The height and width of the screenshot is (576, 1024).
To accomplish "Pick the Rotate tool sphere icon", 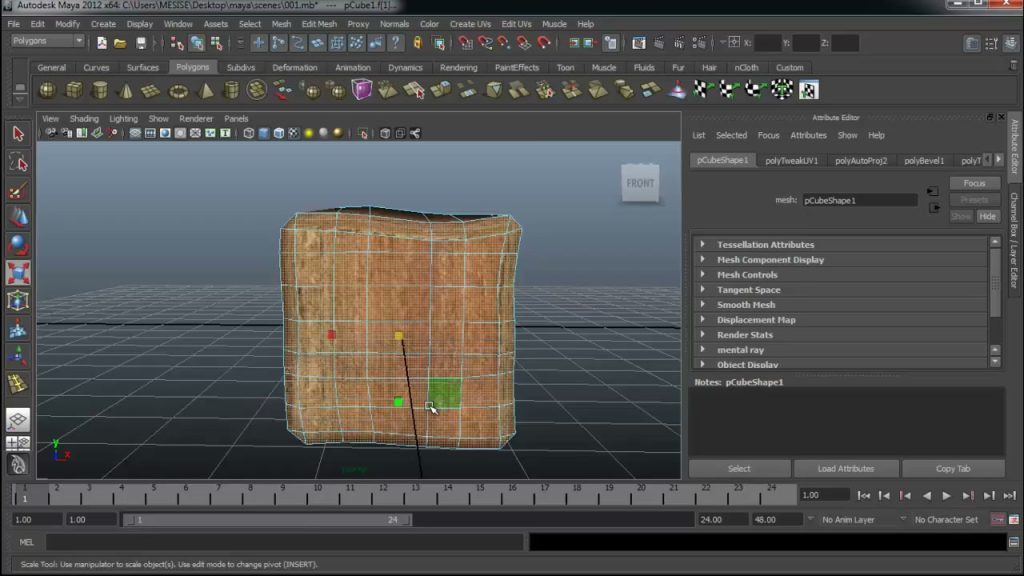I will tap(18, 245).
